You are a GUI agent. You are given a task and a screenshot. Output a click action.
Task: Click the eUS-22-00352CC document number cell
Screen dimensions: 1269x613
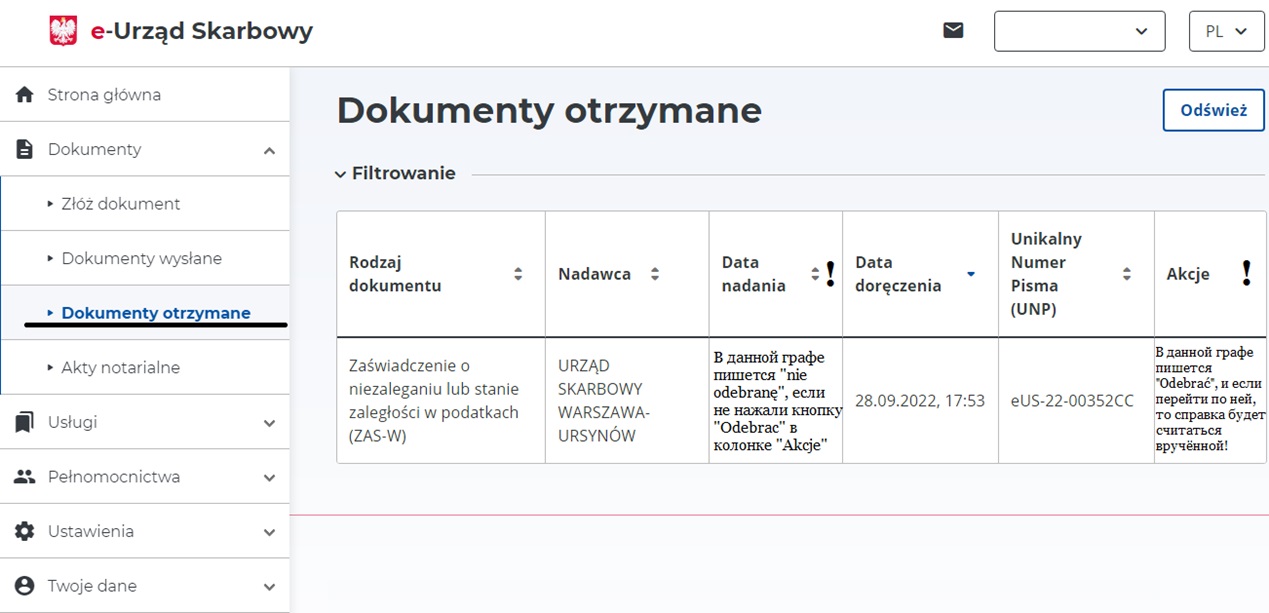(x=1072, y=401)
